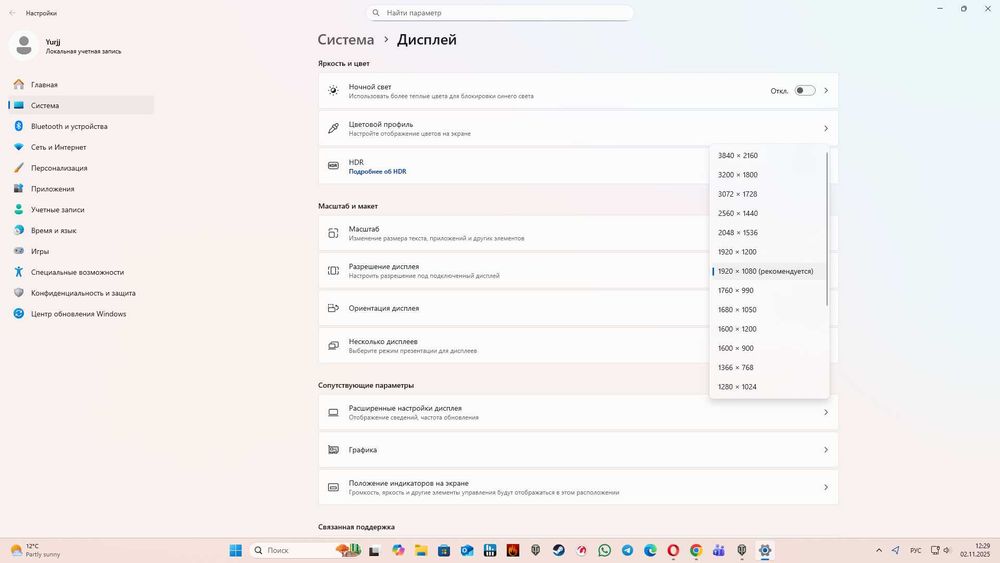1000x563 pixels.
Task: Open the weather widget 12°C Partly sunny
Action: tap(35, 550)
